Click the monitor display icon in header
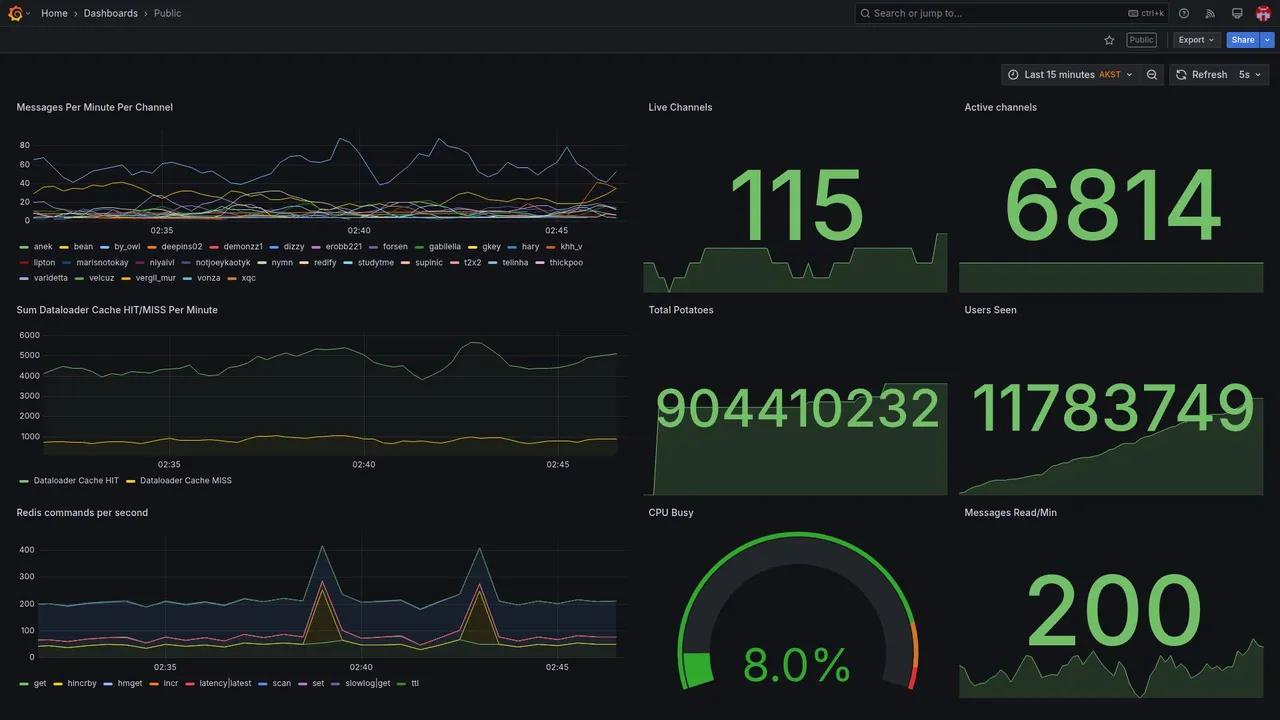1280x720 pixels. click(1237, 13)
